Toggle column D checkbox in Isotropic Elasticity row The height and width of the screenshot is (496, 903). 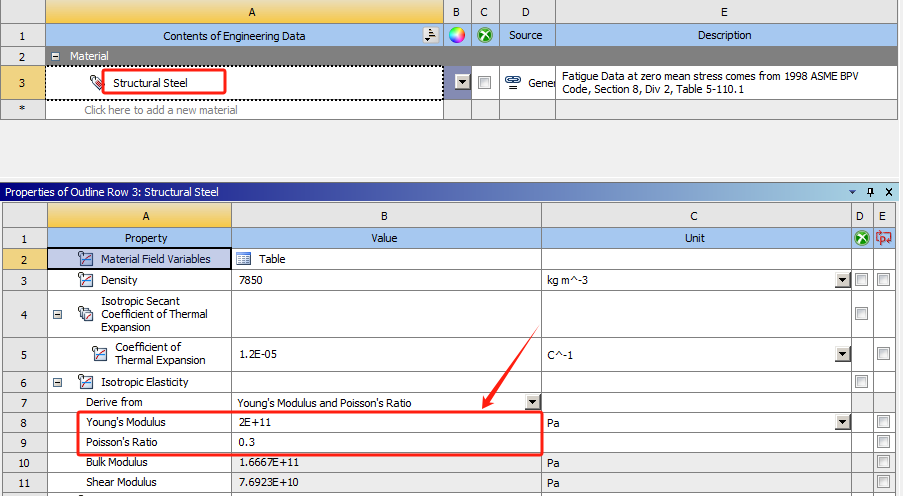point(862,381)
